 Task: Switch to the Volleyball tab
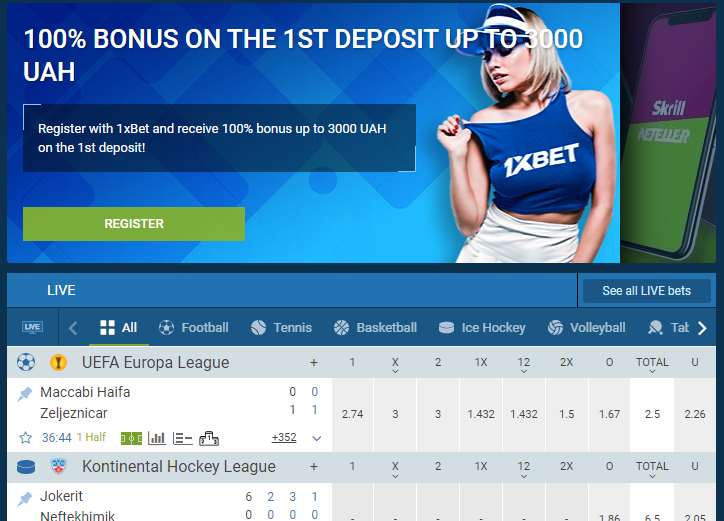click(x=586, y=327)
